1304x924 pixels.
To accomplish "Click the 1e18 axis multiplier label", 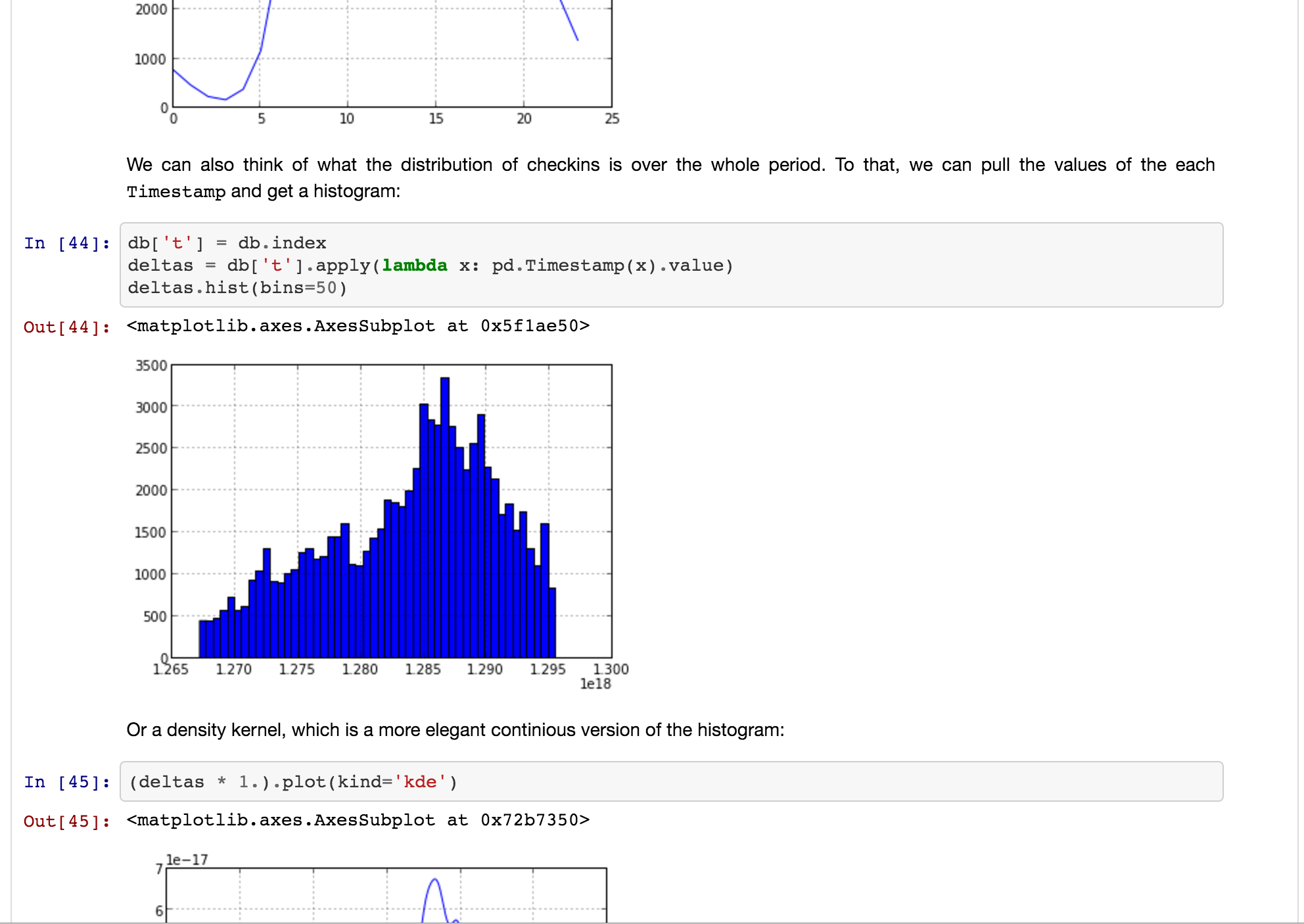I will tap(595, 684).
